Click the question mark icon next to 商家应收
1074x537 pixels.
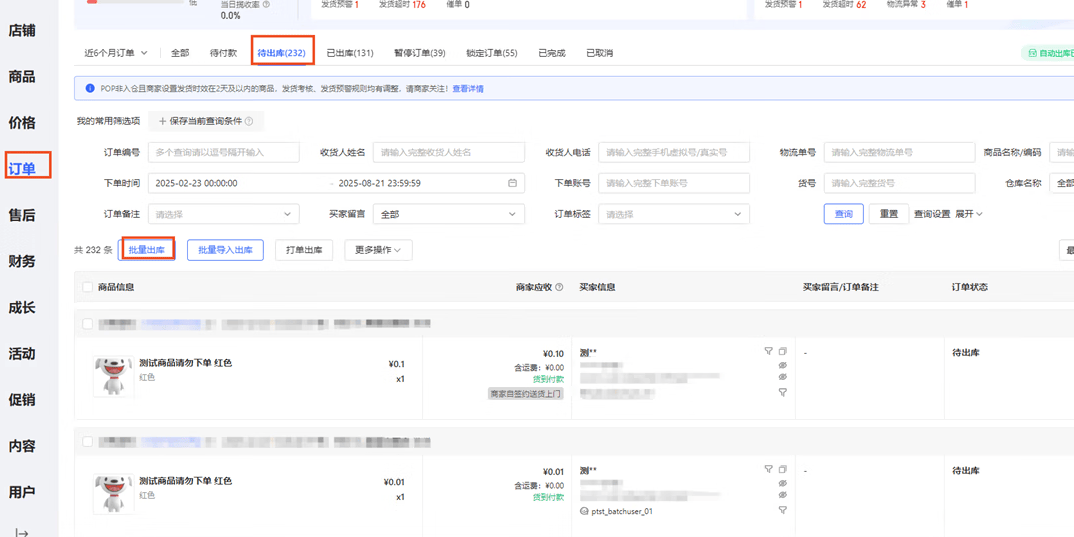pos(559,287)
